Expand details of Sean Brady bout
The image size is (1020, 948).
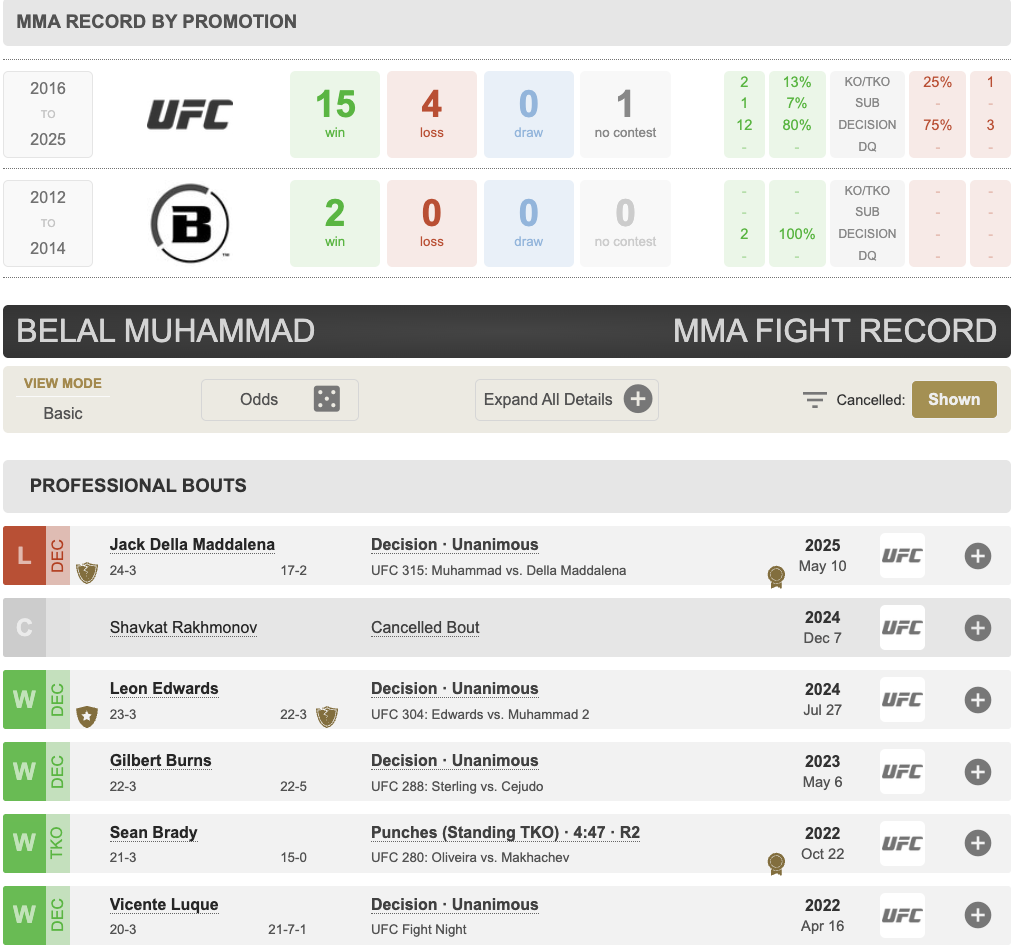click(978, 843)
